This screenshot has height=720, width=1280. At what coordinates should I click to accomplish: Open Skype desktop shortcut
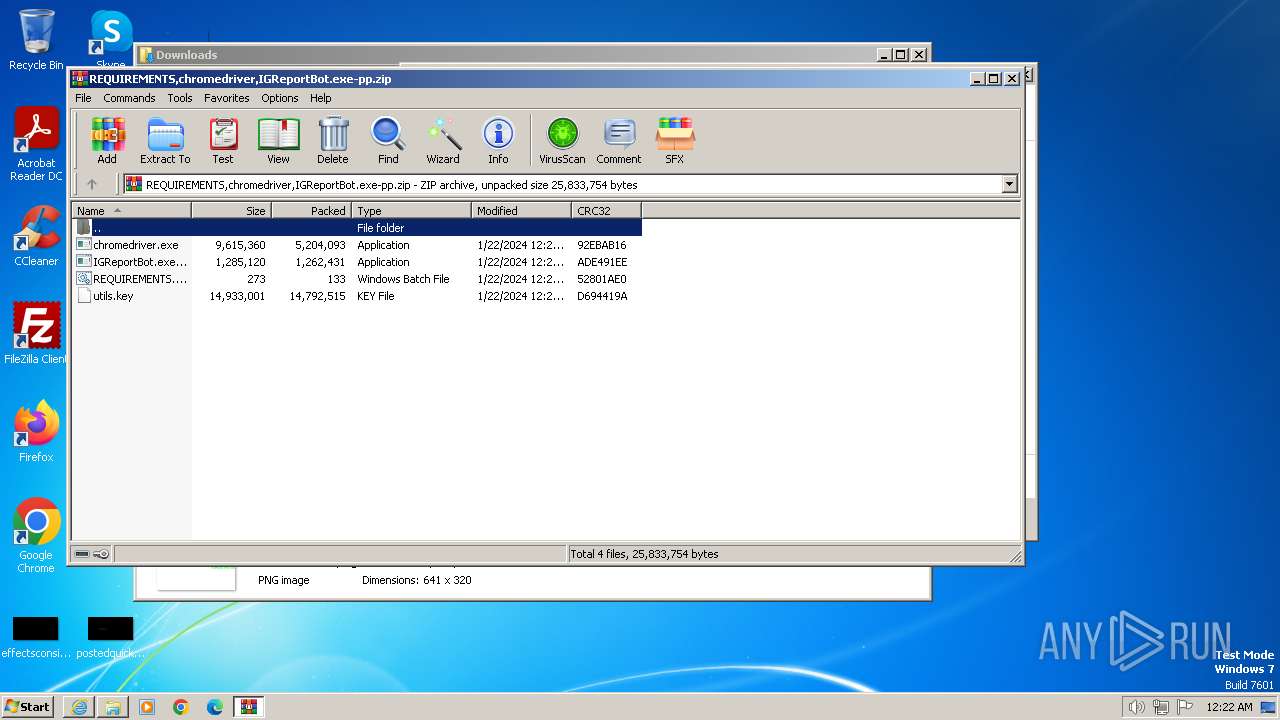point(111,40)
